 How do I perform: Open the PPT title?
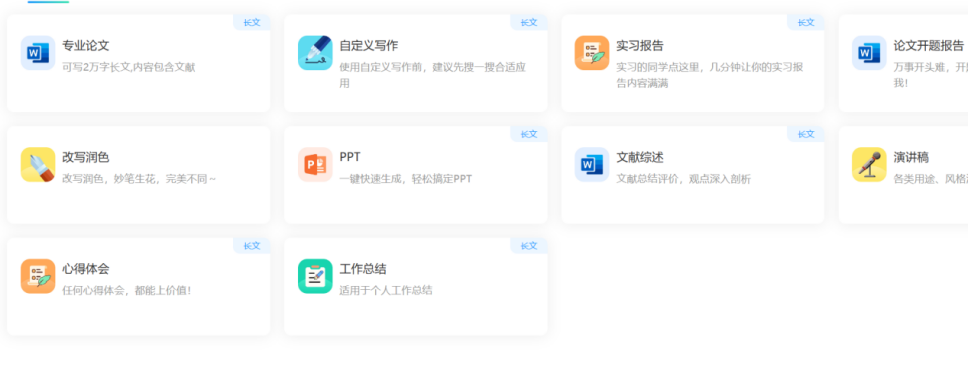pyautogui.click(x=350, y=157)
